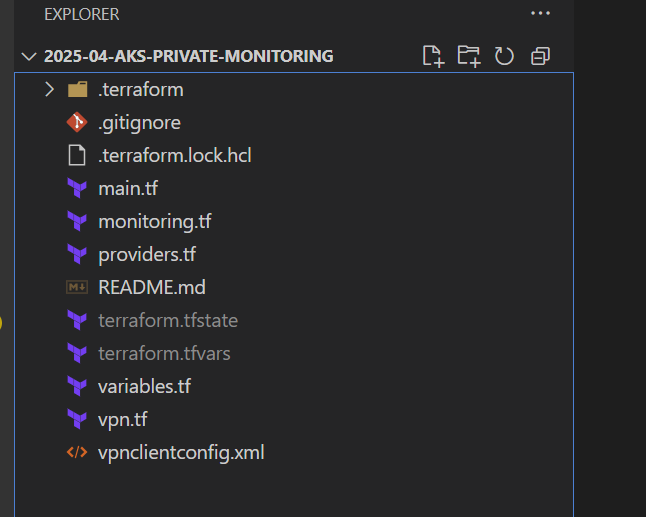Click the Markdown icon beside README.md
This screenshot has height=517, width=646.
pyautogui.click(x=77, y=288)
